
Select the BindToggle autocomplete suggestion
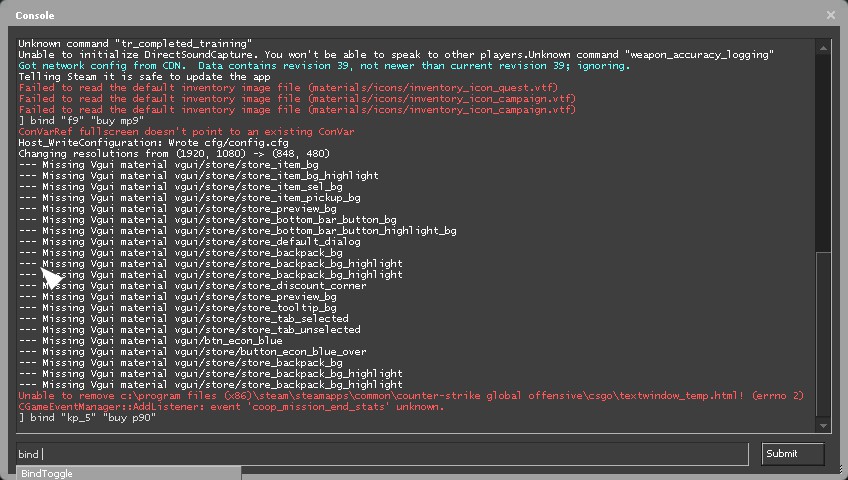(129, 474)
